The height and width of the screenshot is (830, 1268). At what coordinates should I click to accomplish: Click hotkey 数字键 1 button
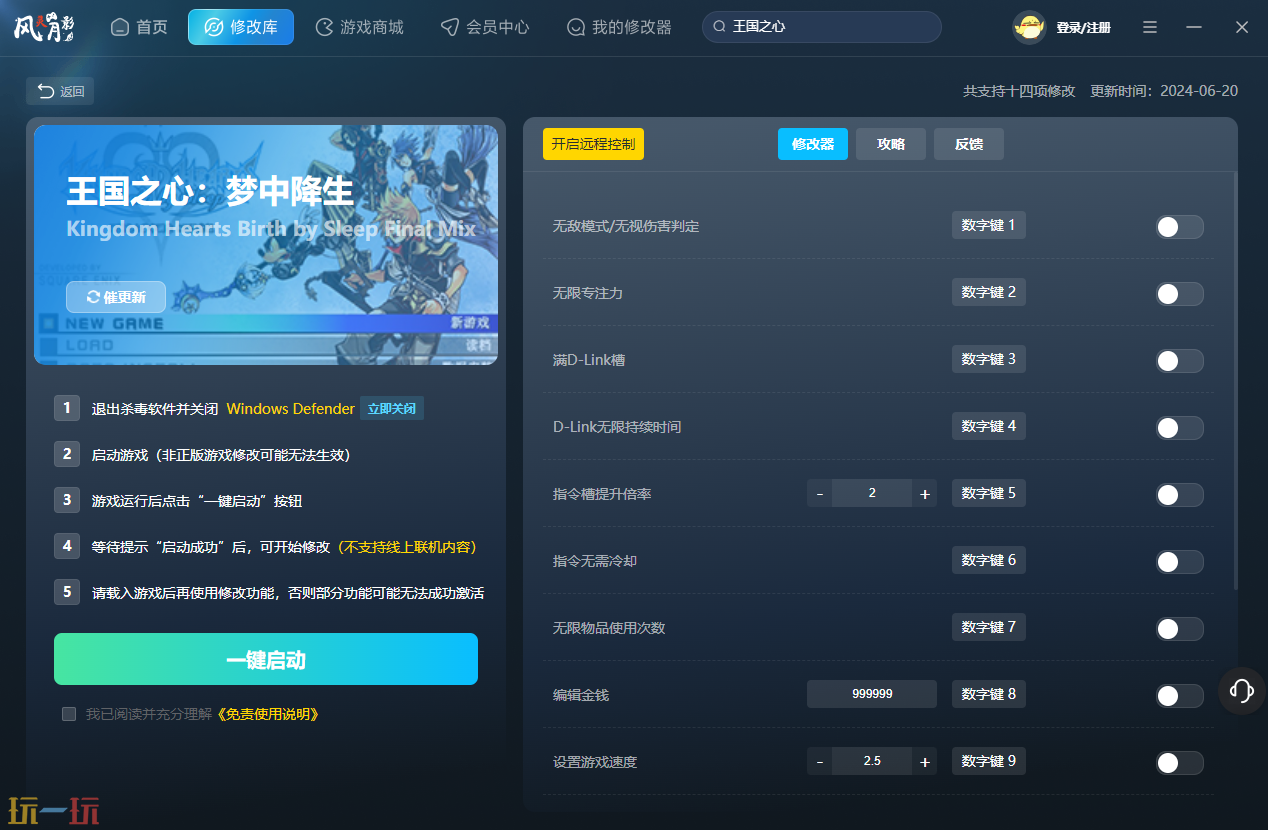[989, 225]
